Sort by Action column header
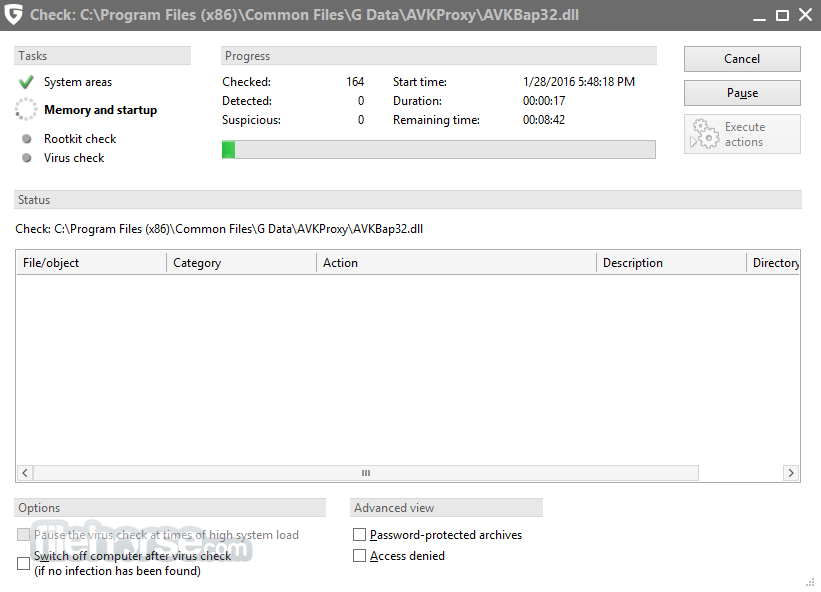This screenshot has height=592, width=821. (457, 263)
